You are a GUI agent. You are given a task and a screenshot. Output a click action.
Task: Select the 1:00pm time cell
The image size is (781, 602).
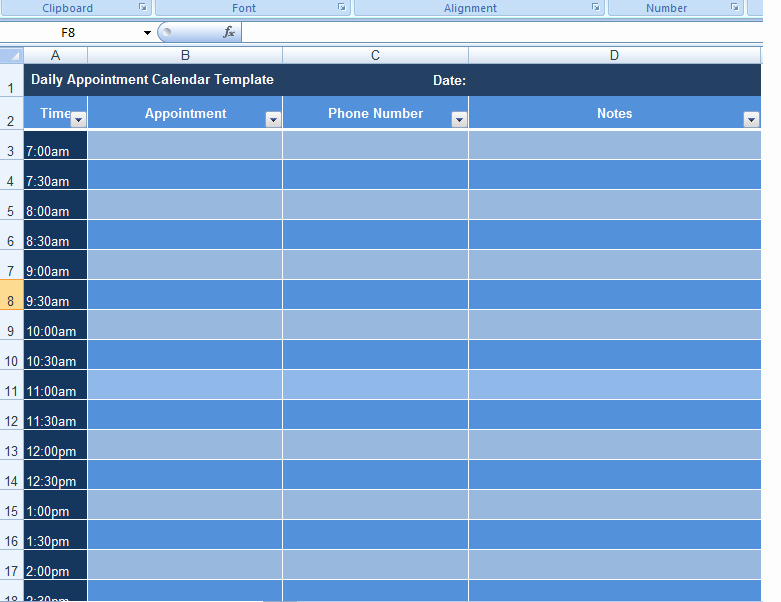(x=56, y=504)
